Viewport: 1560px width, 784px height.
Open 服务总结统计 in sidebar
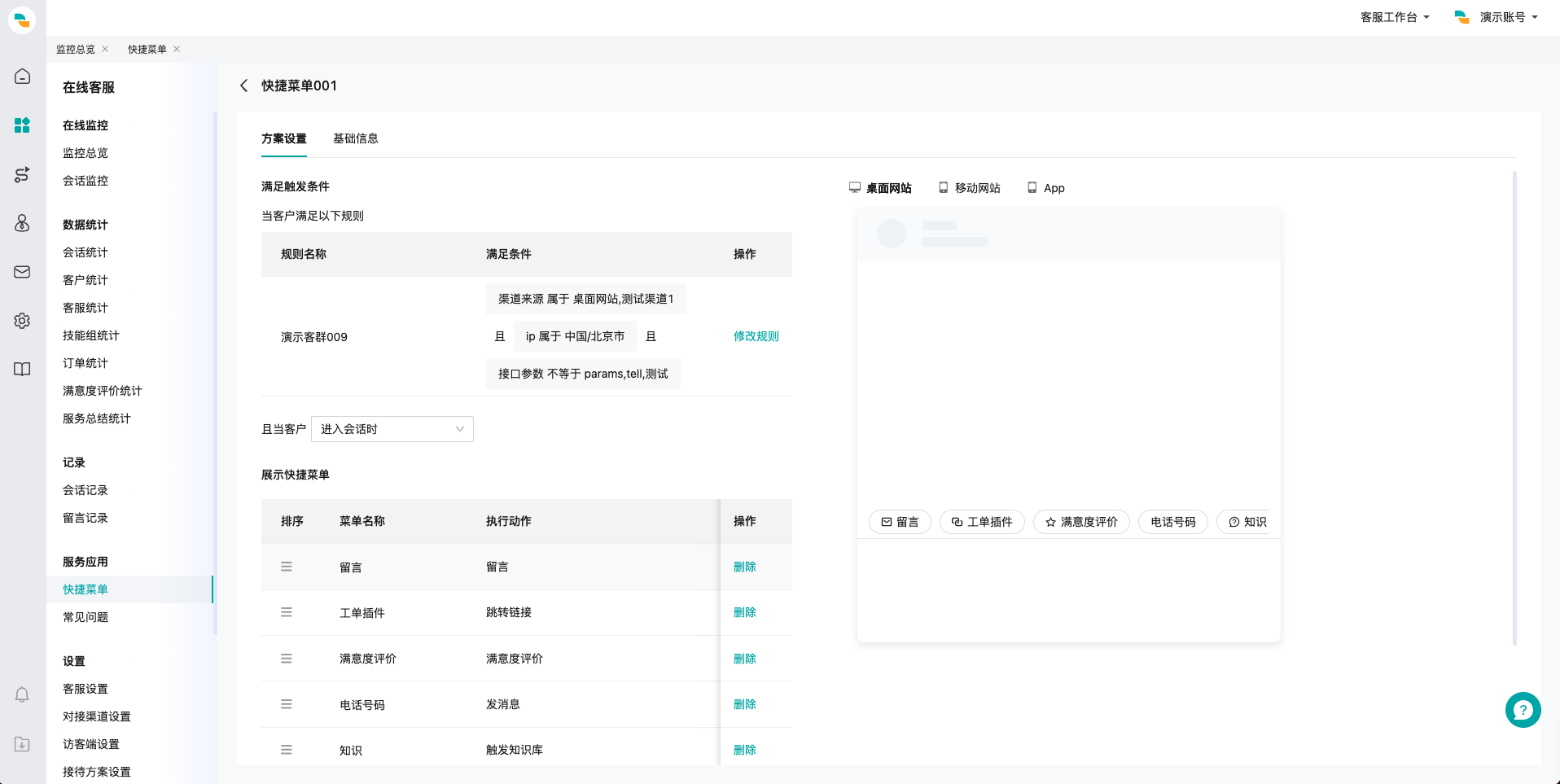pos(97,418)
